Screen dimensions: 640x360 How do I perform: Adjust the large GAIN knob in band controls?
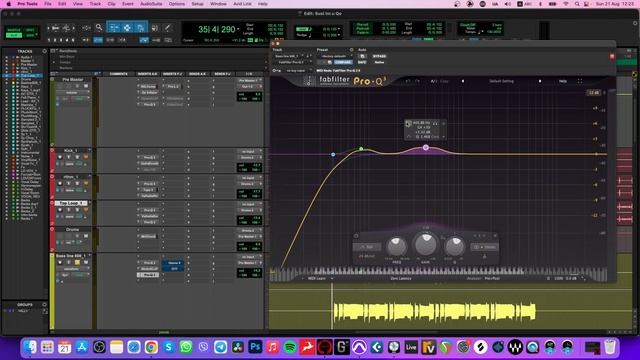click(425, 244)
